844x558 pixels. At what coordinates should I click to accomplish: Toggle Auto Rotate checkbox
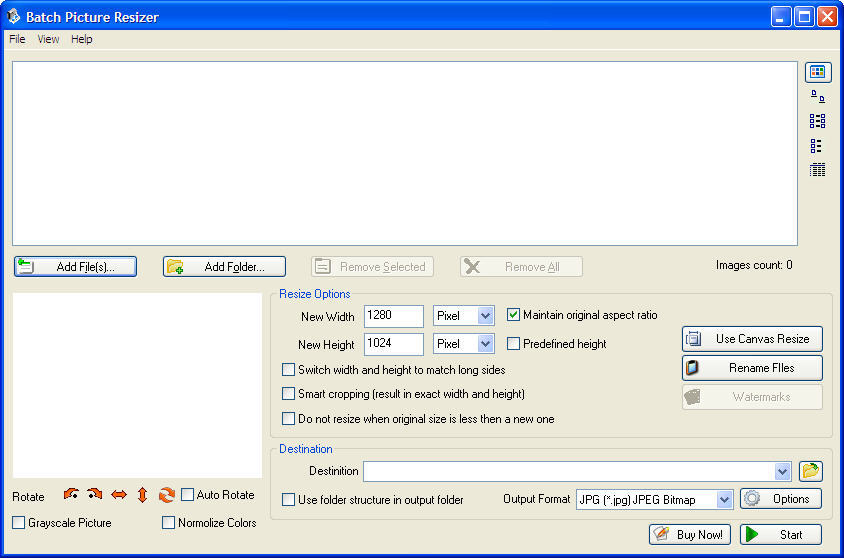point(187,495)
